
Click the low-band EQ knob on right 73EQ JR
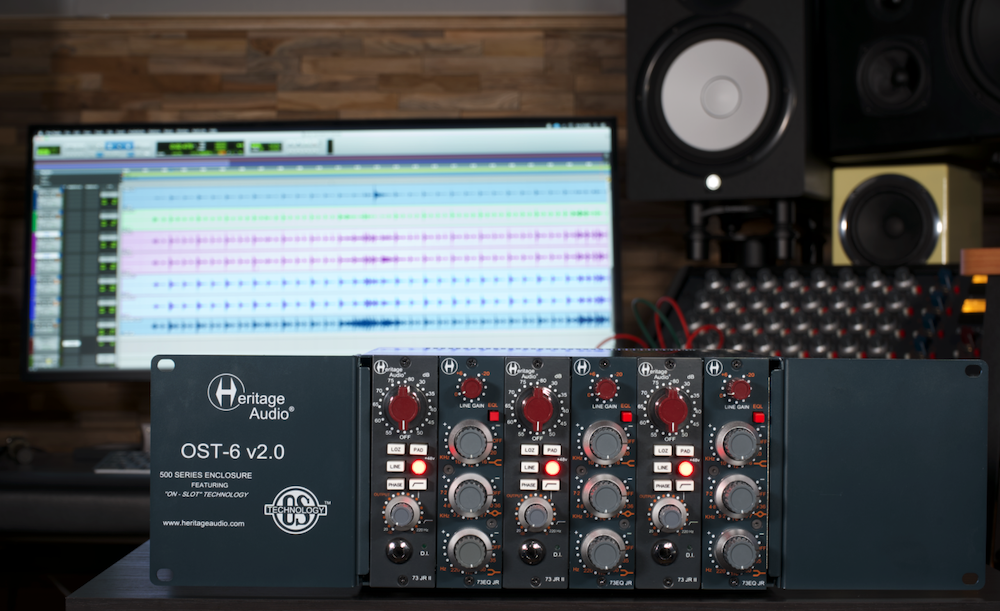(x=738, y=552)
